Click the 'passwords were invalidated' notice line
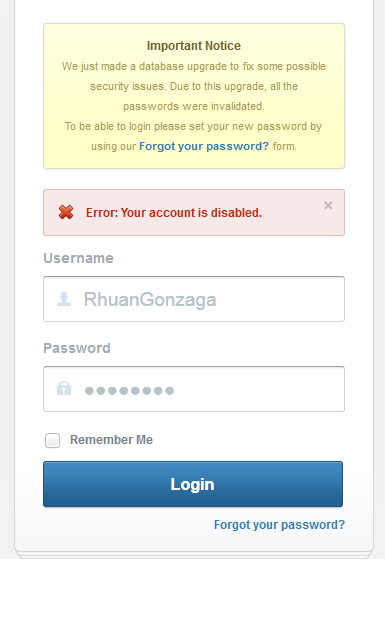Viewport: 385px width, 629px height. pyautogui.click(x=194, y=106)
